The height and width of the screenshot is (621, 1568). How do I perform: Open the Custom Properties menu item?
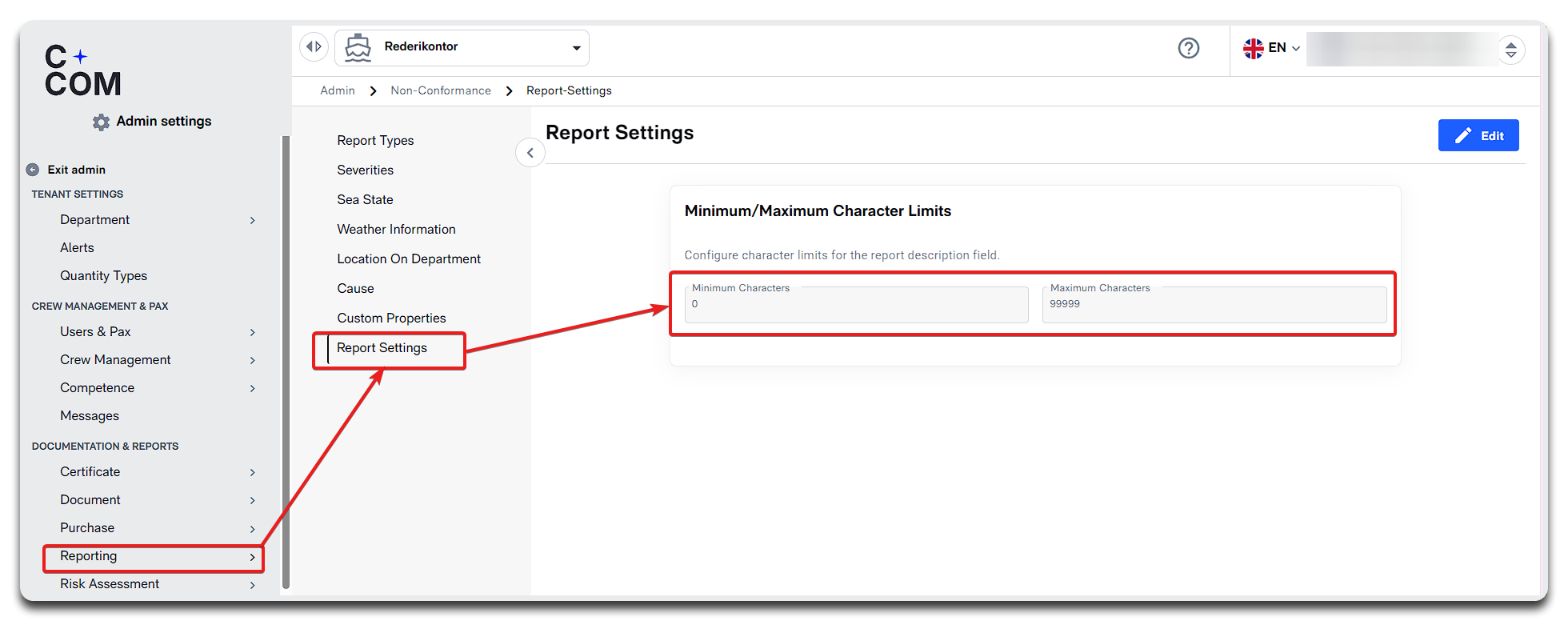pos(391,319)
